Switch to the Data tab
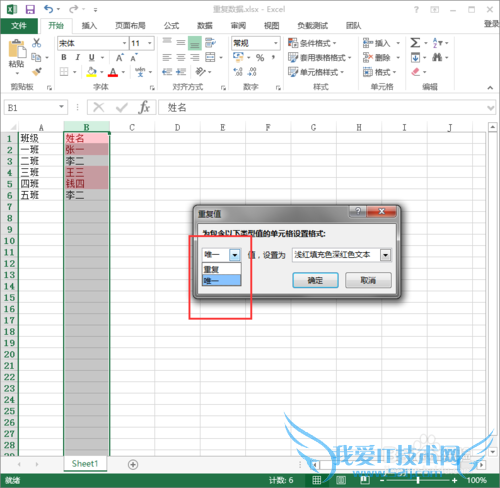Viewport: 500px width, 488px height. [x=205, y=26]
